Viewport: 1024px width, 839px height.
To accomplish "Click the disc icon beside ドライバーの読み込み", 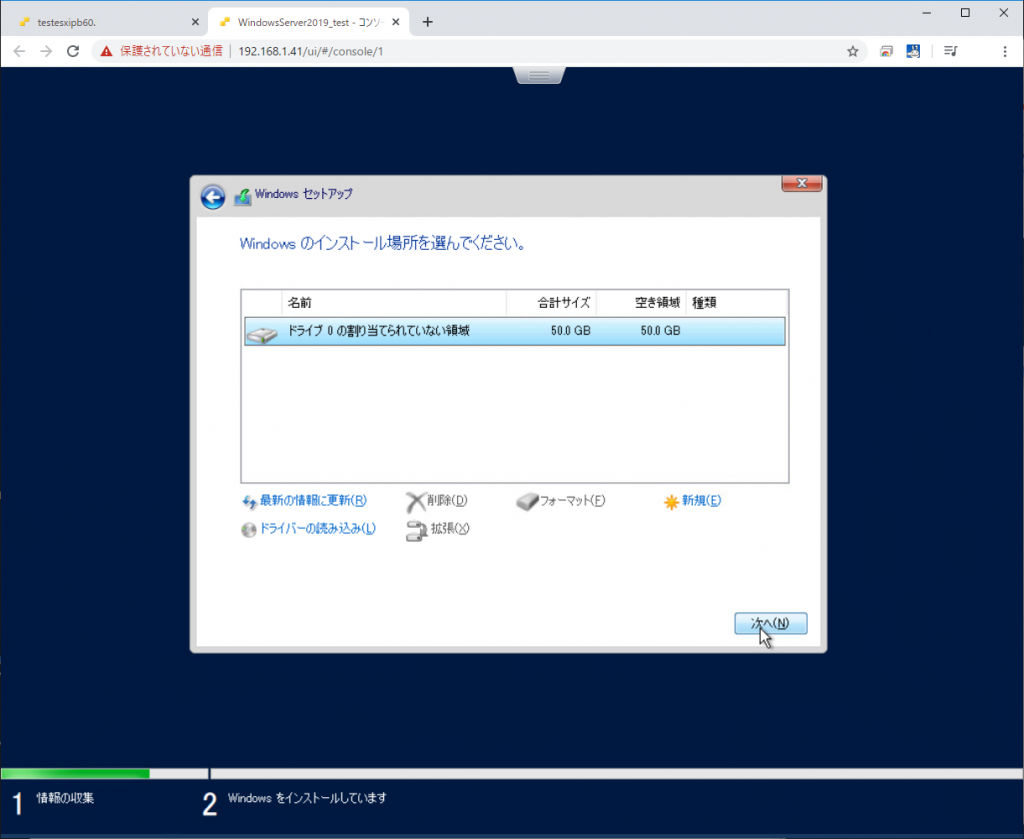I will [x=248, y=530].
